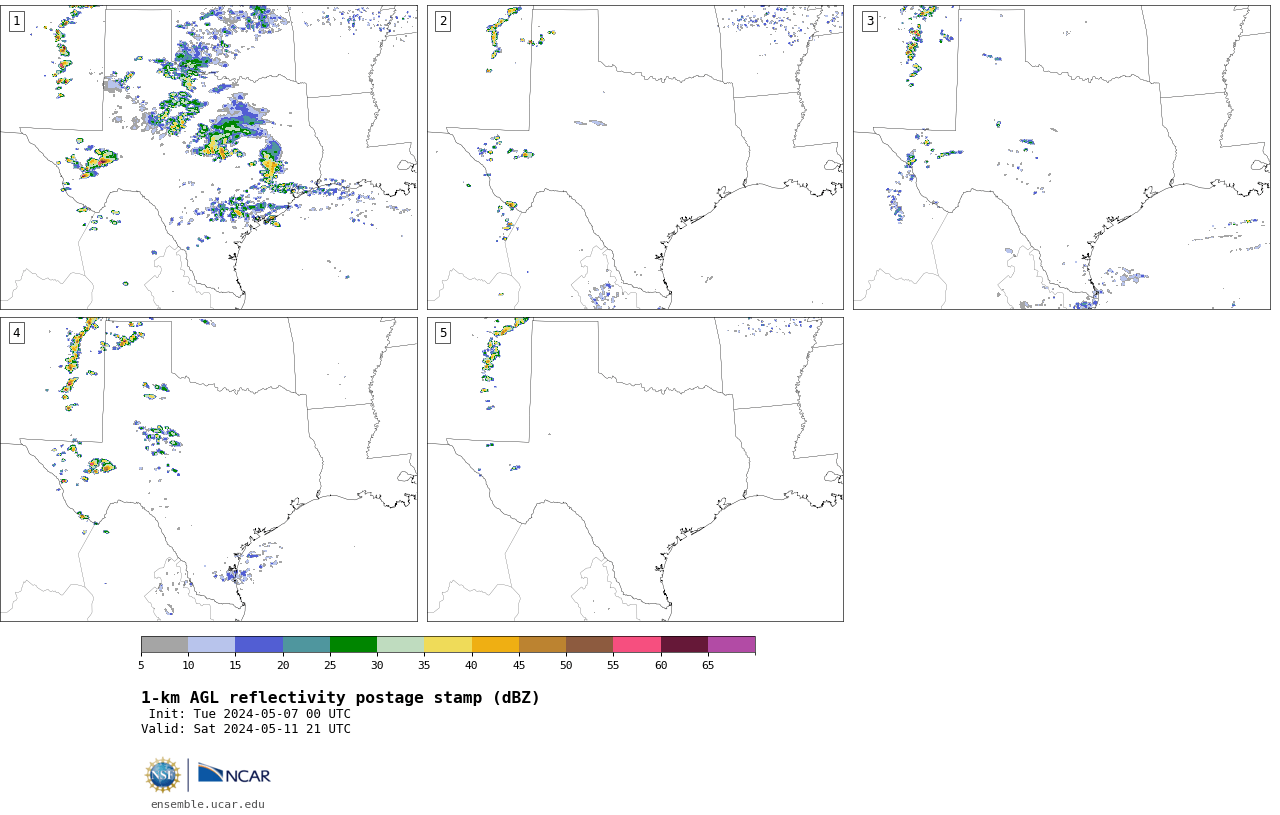The height and width of the screenshot is (815, 1280).
Task: Click the panel number 2 label
Action: (443, 21)
